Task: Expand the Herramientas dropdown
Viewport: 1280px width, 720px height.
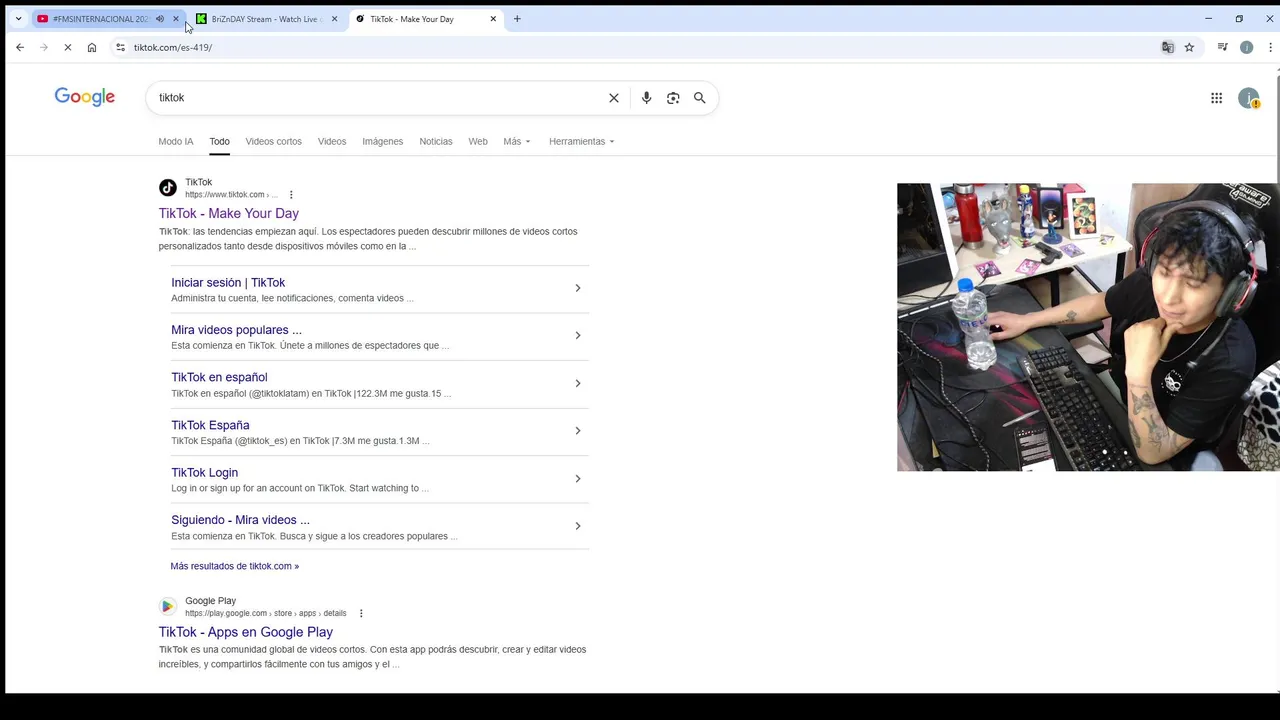Action: pos(581,141)
